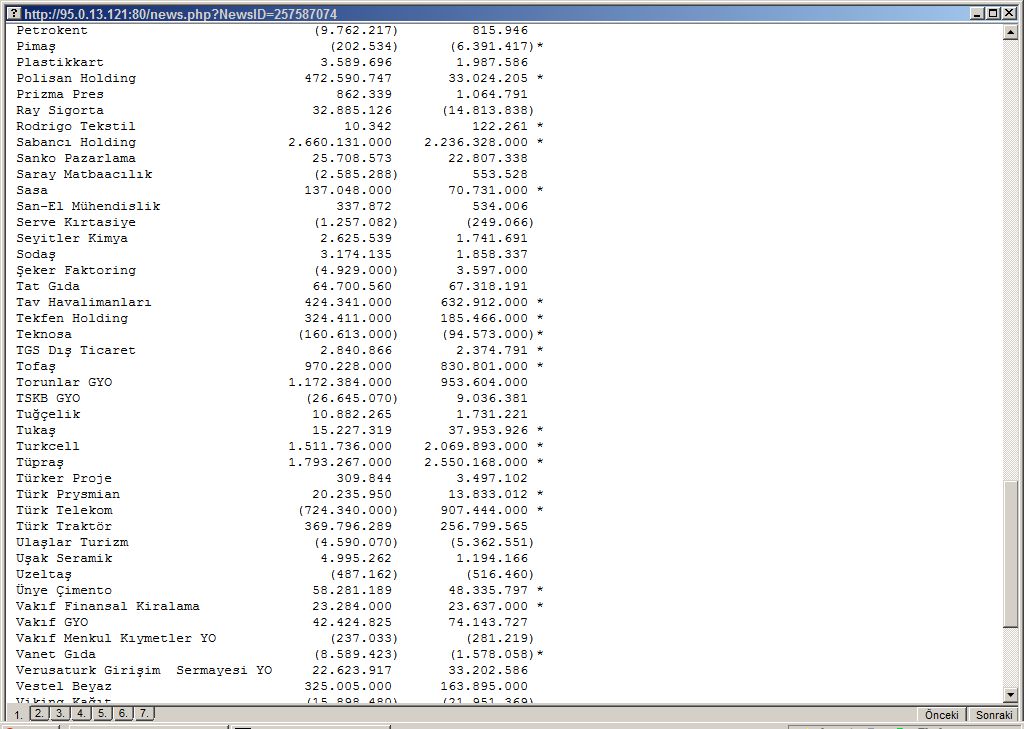Click the Vestel Beyaz name
Viewport: 1024px width, 729px height.
click(x=64, y=687)
